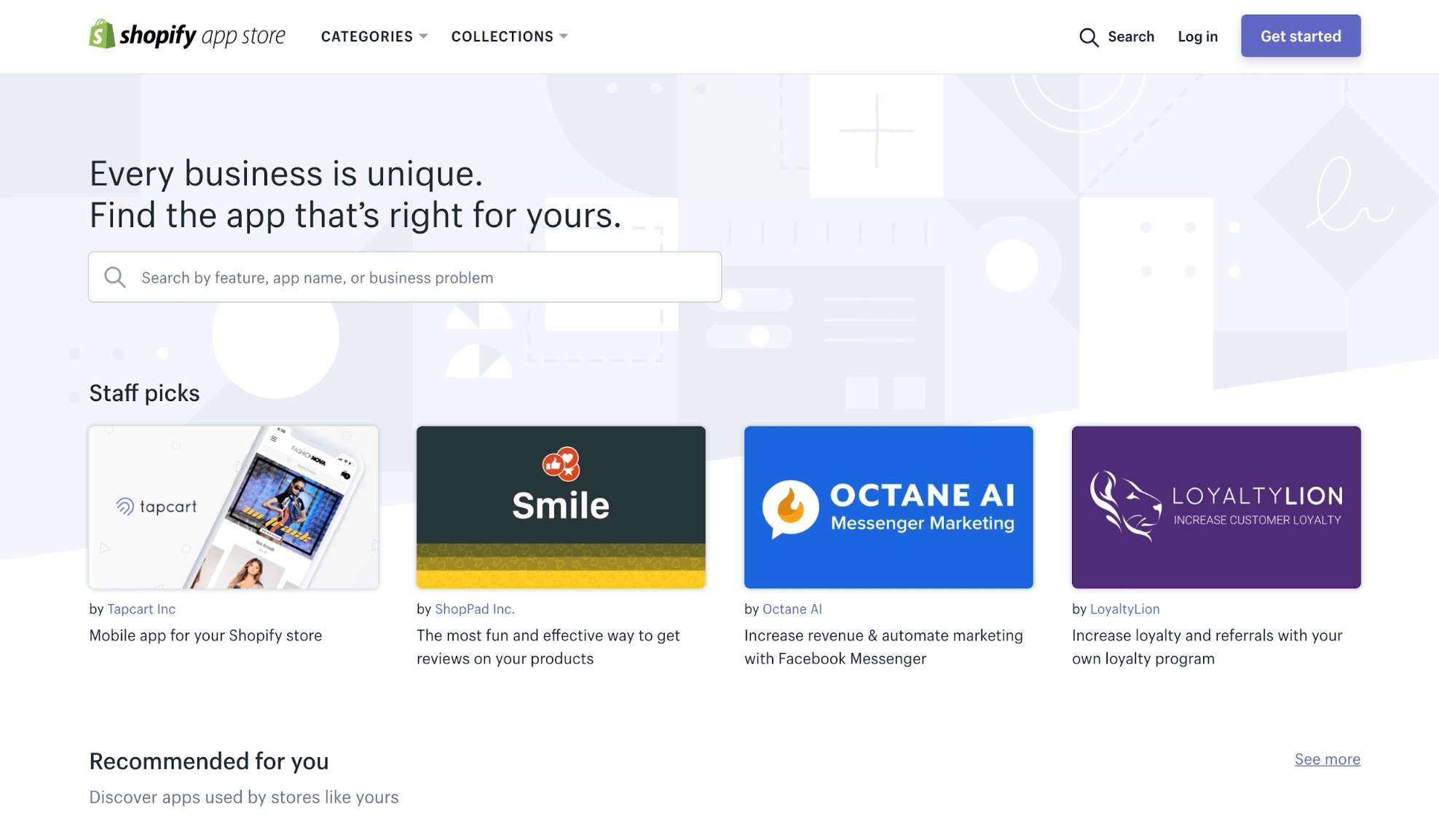1439x840 pixels.
Task: Click the Tapcart Inc developer link
Action: (141, 608)
